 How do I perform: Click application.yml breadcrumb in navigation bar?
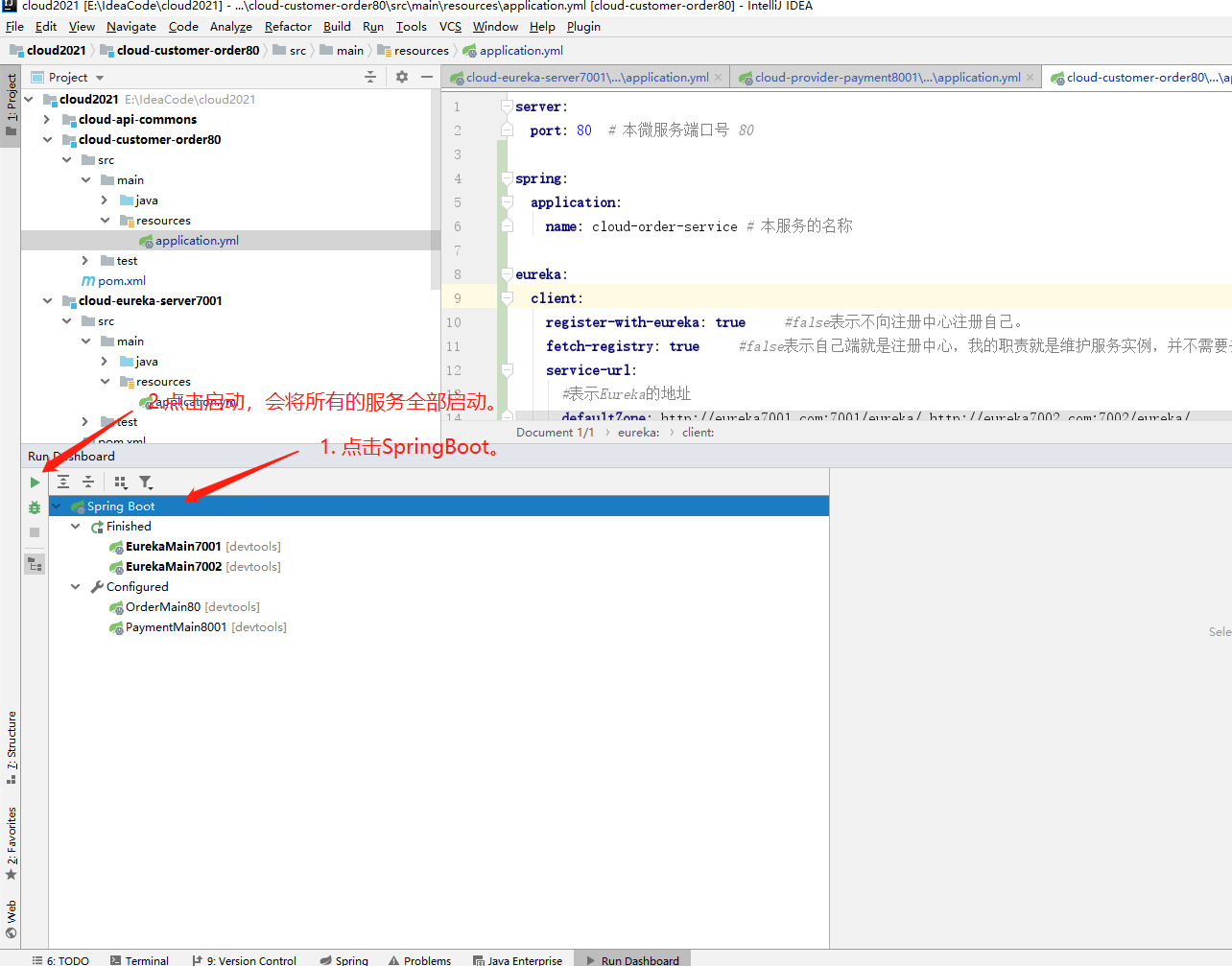tap(512, 50)
